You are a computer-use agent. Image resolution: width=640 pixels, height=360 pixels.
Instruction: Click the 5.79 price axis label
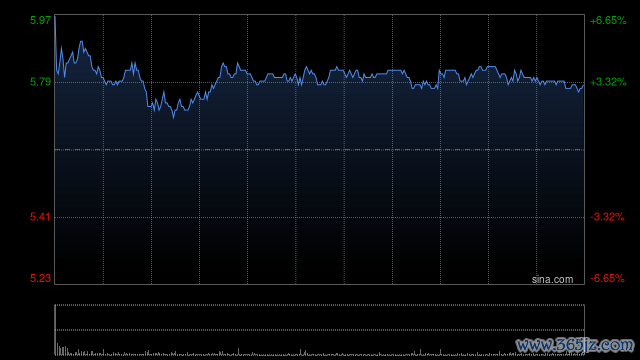click(40, 82)
